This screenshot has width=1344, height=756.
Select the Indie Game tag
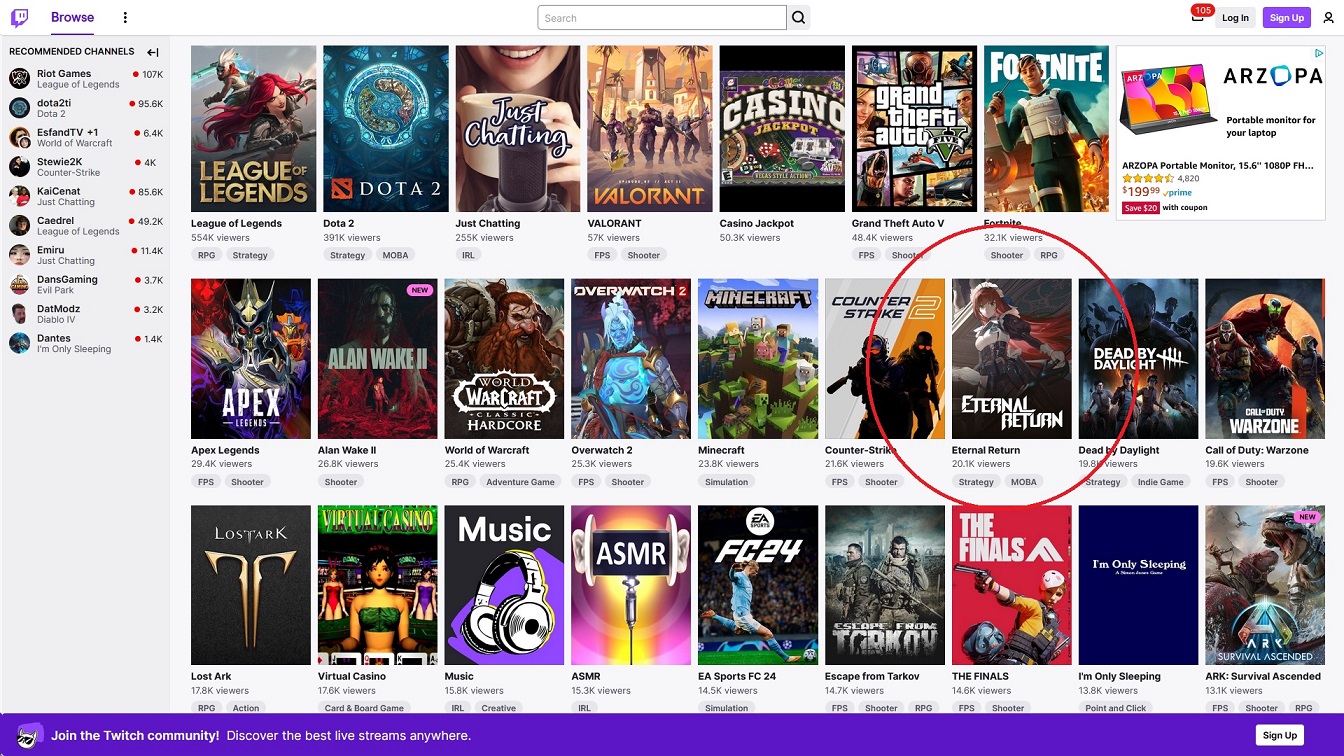tap(1160, 482)
